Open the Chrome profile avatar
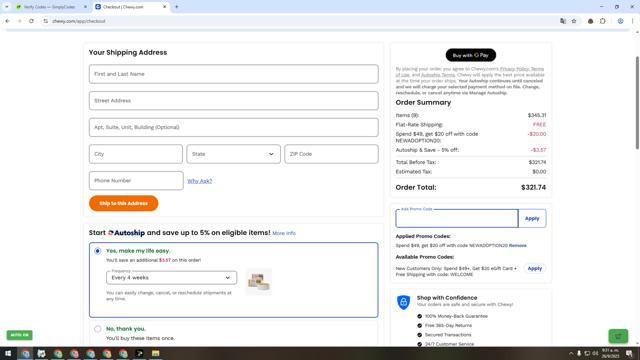This screenshot has height=360, width=640. [x=620, y=21]
